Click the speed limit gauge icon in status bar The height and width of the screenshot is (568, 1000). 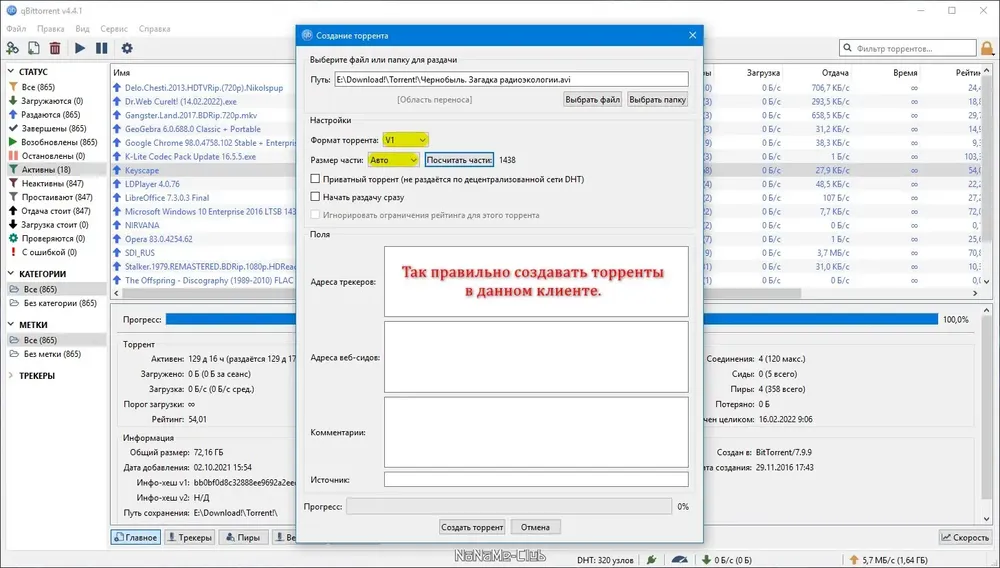pyautogui.click(x=680, y=560)
